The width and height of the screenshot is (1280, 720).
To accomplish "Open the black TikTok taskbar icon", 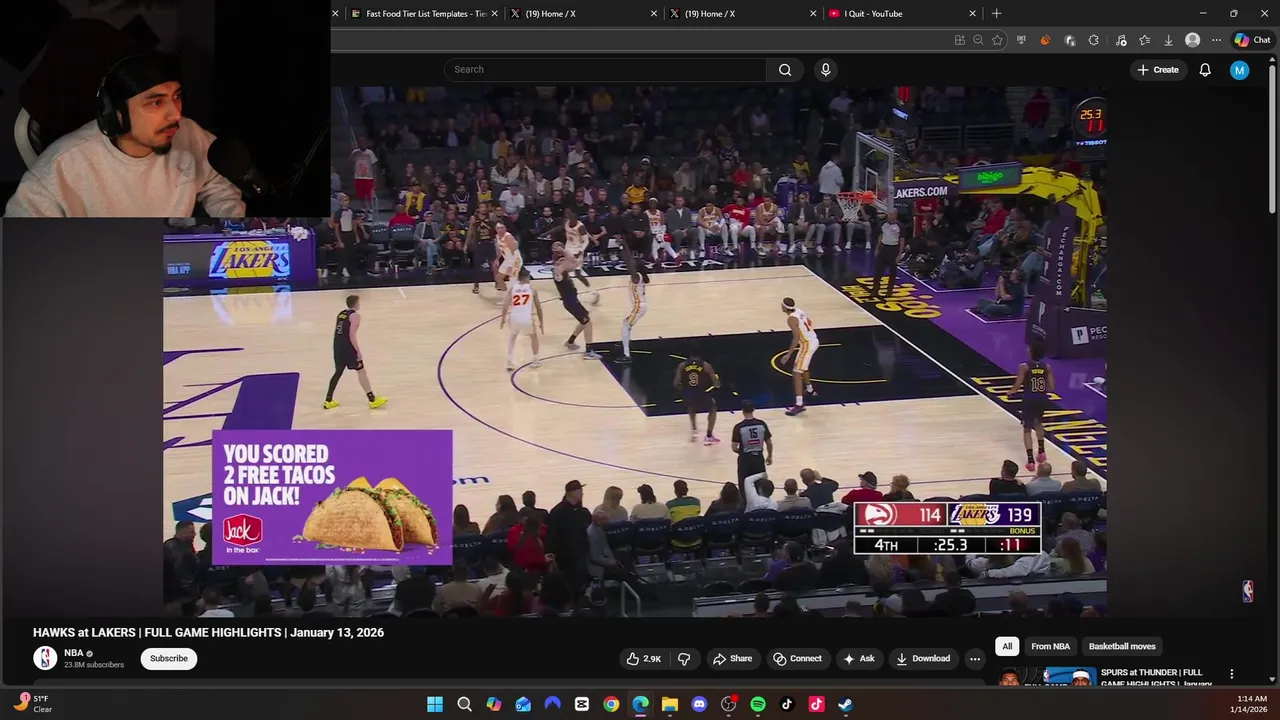I will point(787,704).
